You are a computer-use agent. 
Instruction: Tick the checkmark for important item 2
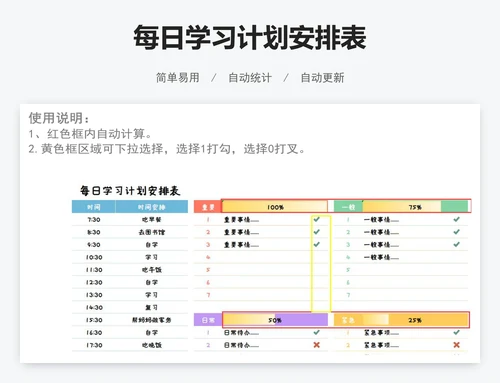point(317,232)
